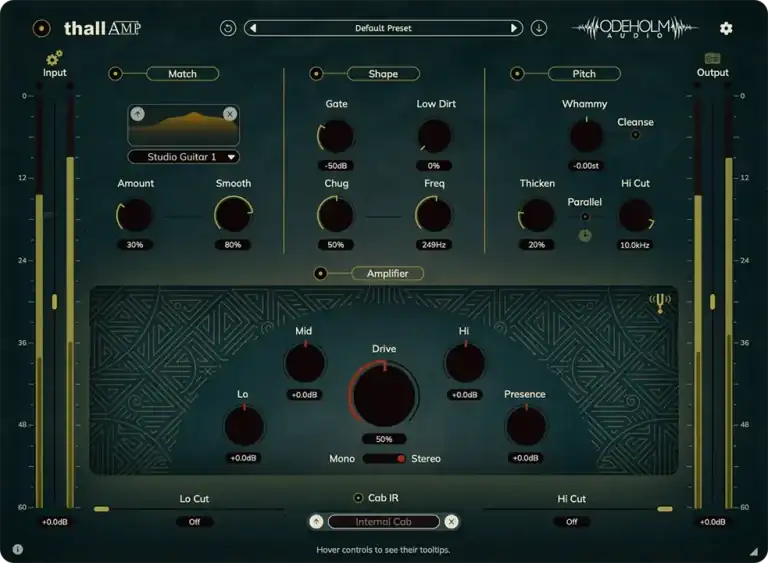Click the Hi Cut slider handle at bottom
Screen dimensions: 768x563
pos(665,509)
